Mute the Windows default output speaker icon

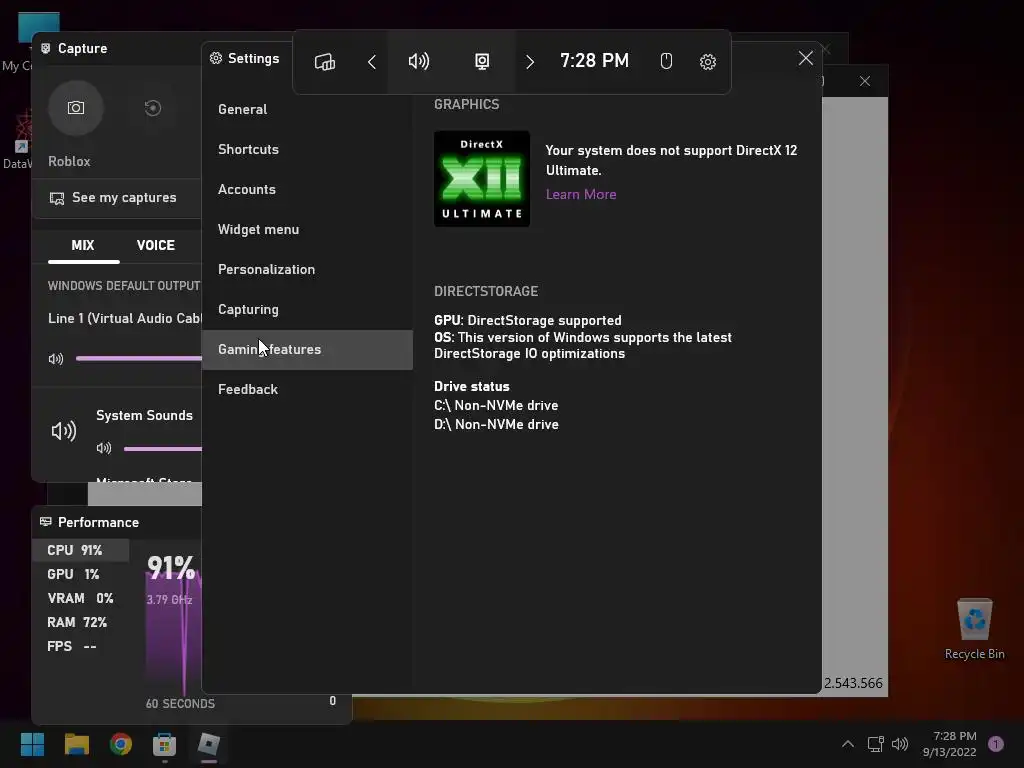tap(56, 359)
